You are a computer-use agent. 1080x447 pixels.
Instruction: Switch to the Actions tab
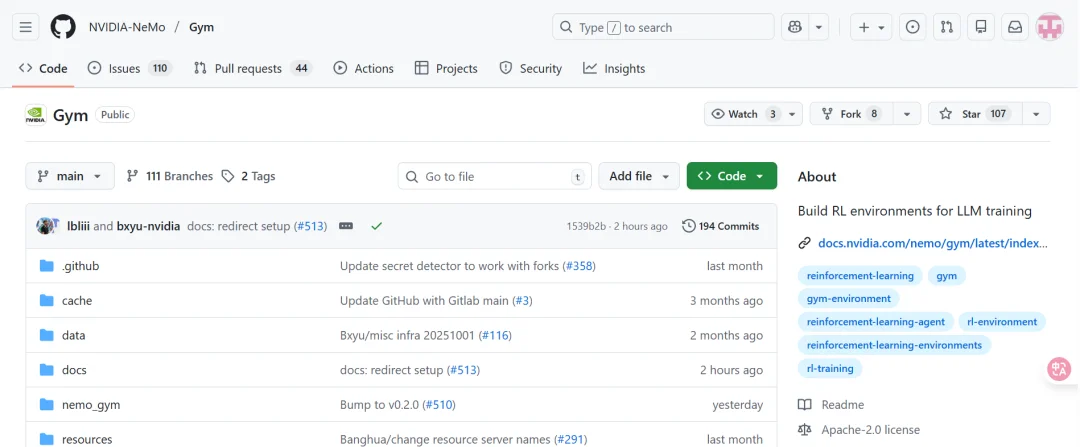point(363,68)
